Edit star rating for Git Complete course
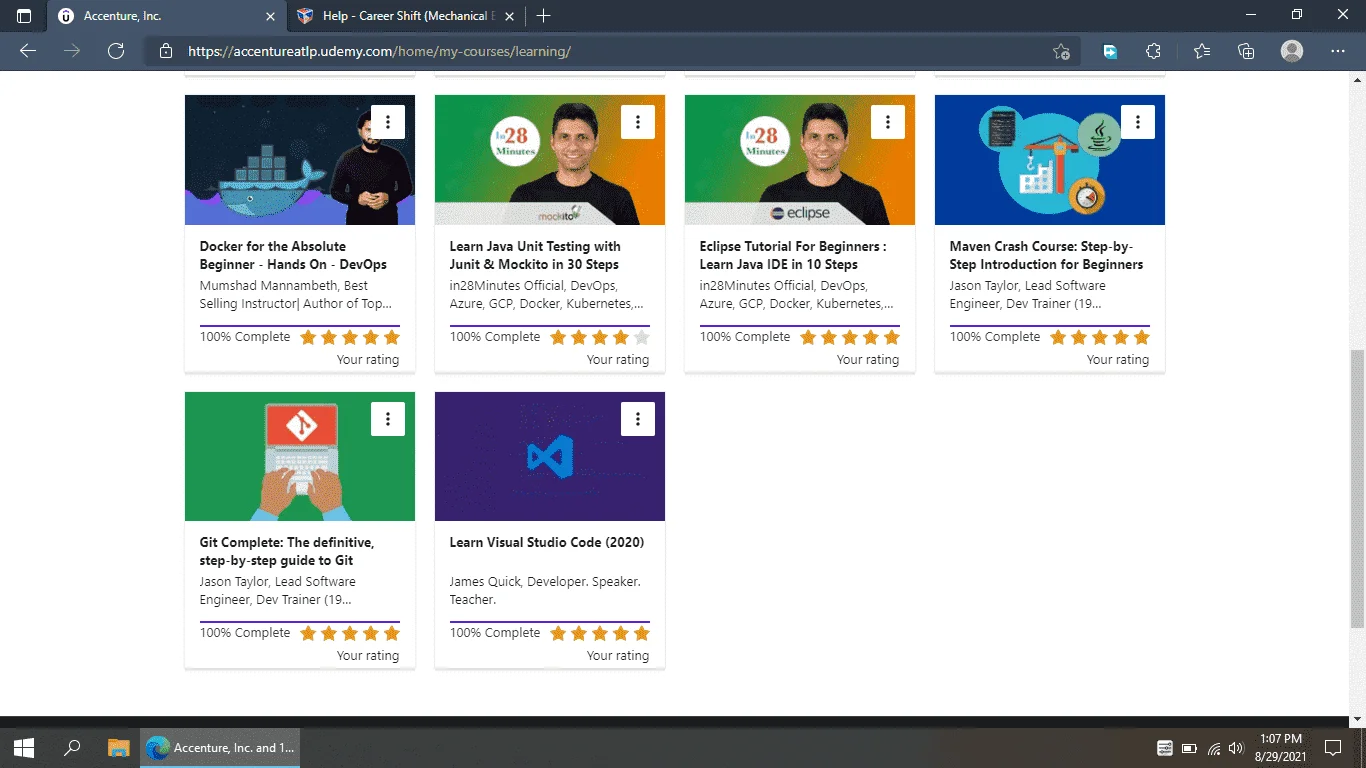The width and height of the screenshot is (1366, 768). 350,633
